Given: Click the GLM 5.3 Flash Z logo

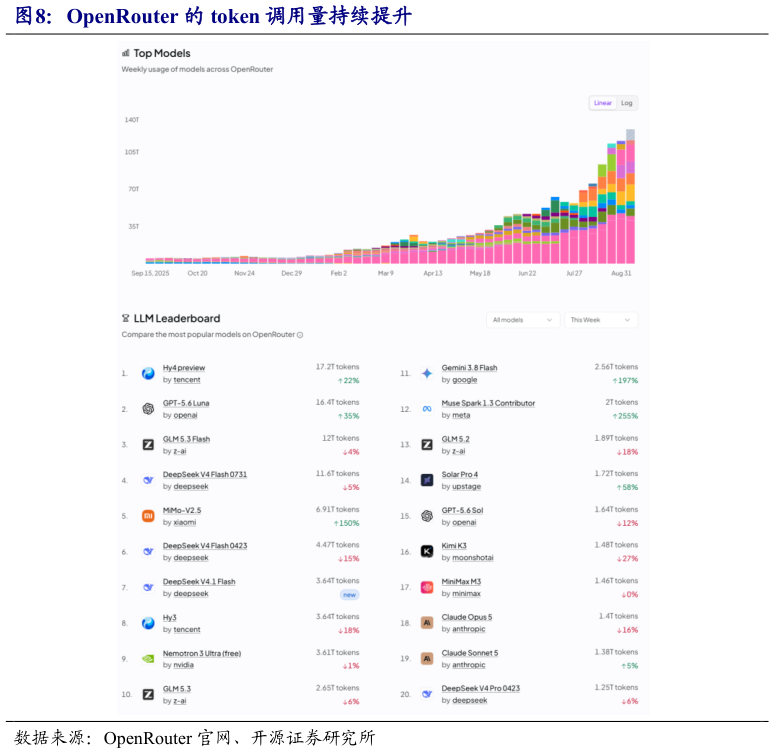Looking at the screenshot, I should coord(148,444).
